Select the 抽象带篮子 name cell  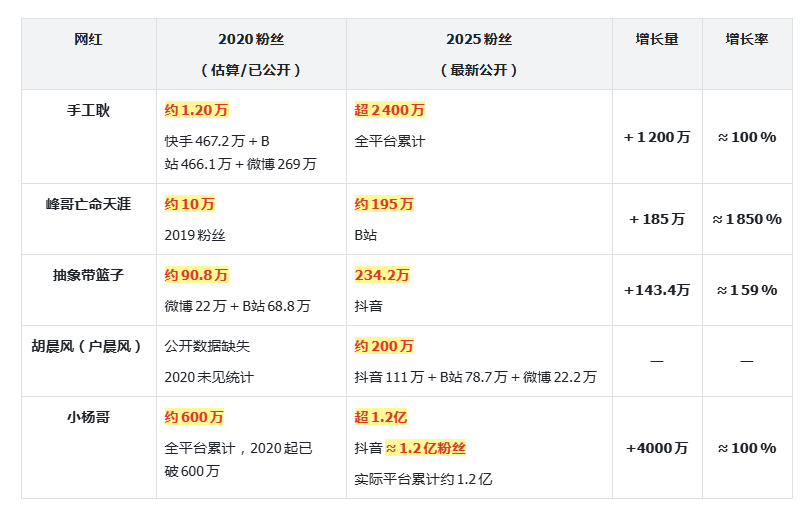pyautogui.click(x=88, y=275)
